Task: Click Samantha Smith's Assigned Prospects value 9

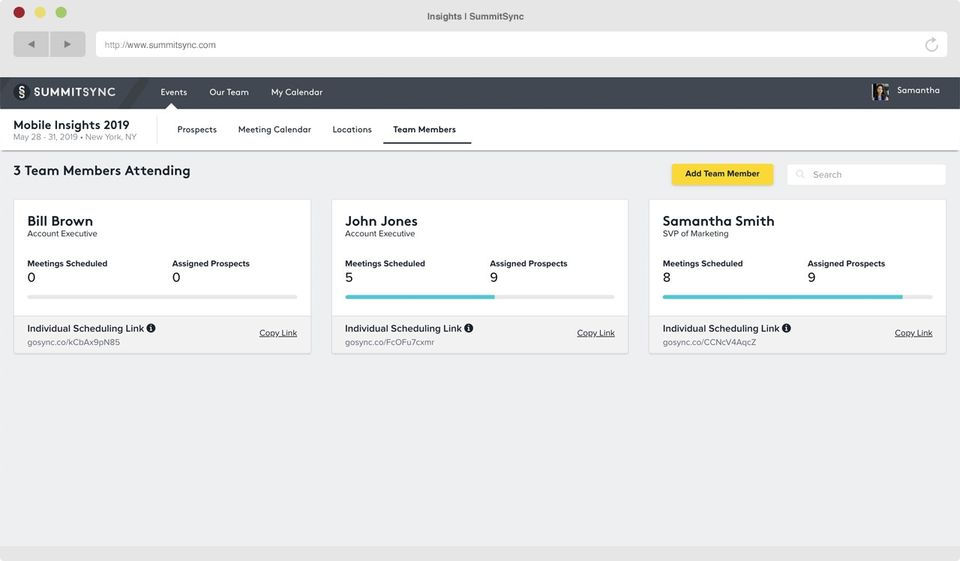Action: click(811, 277)
